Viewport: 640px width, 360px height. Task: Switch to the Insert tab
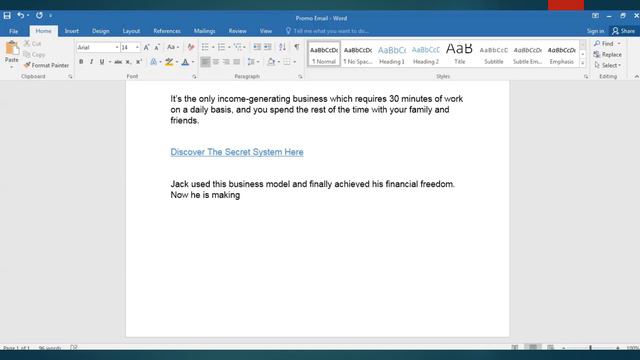click(x=71, y=31)
